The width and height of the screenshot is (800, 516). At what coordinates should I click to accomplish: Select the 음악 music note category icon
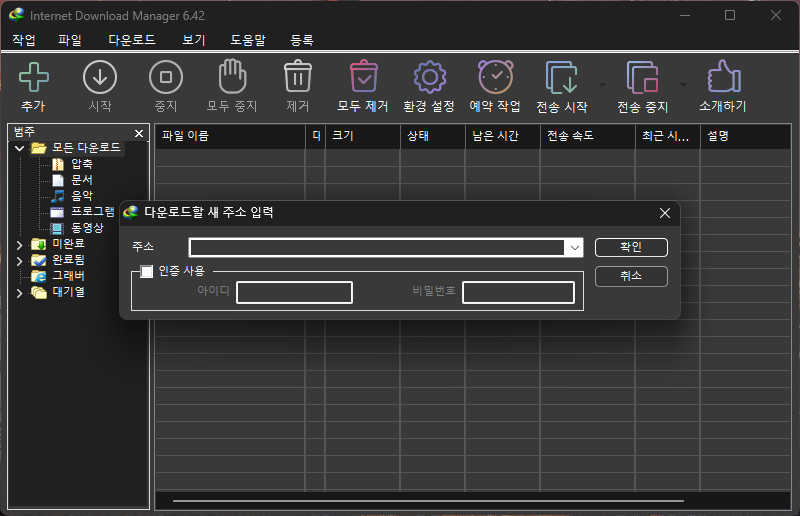(x=58, y=196)
